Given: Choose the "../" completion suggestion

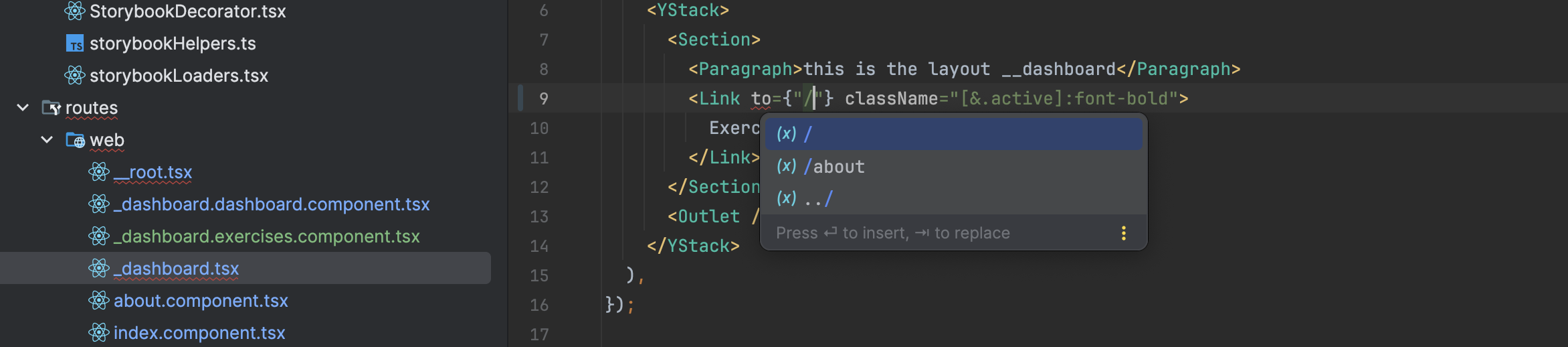Looking at the screenshot, I should (953, 198).
